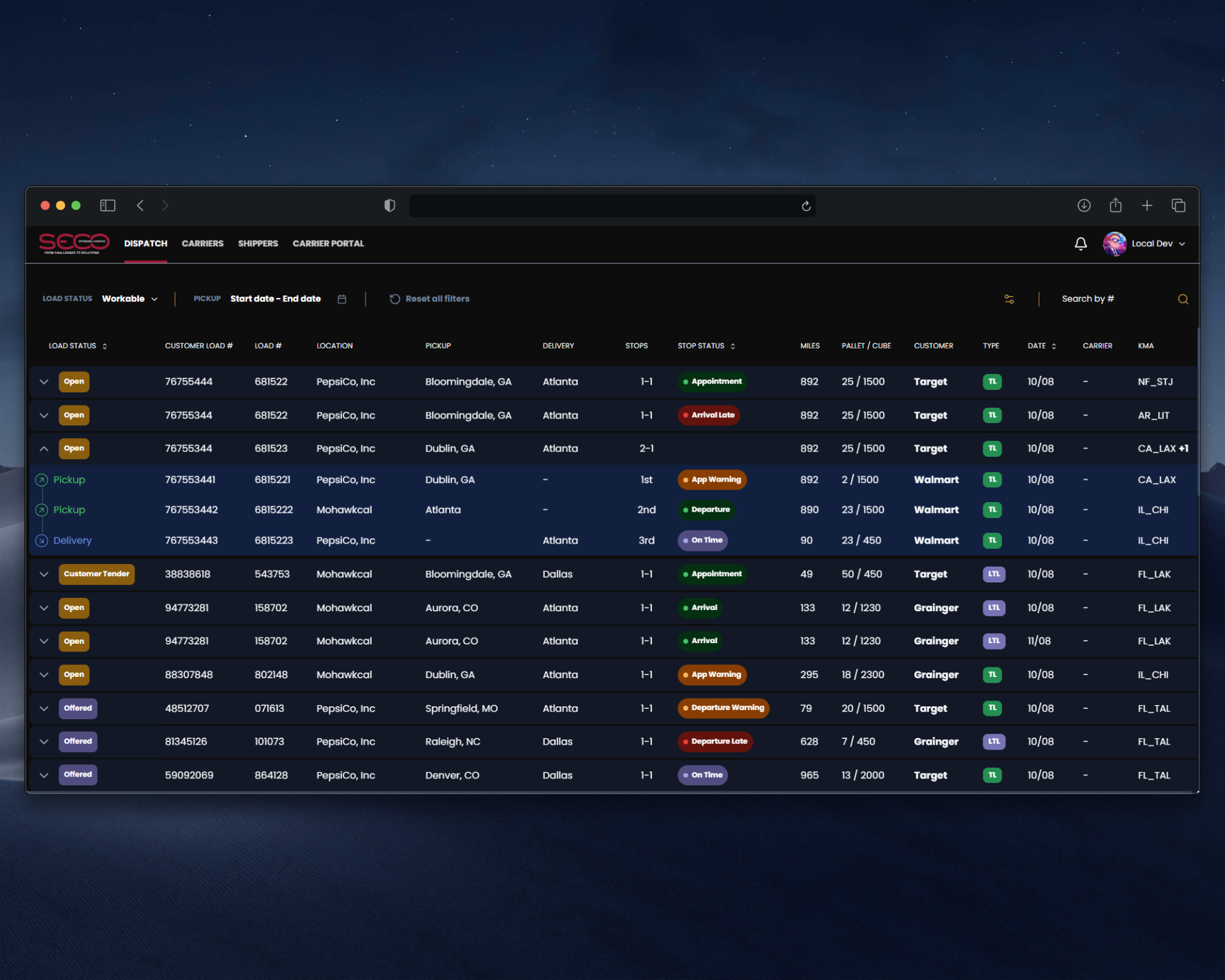Expand the Customer Tender load row
Viewport: 1225px width, 980px height.
point(44,574)
